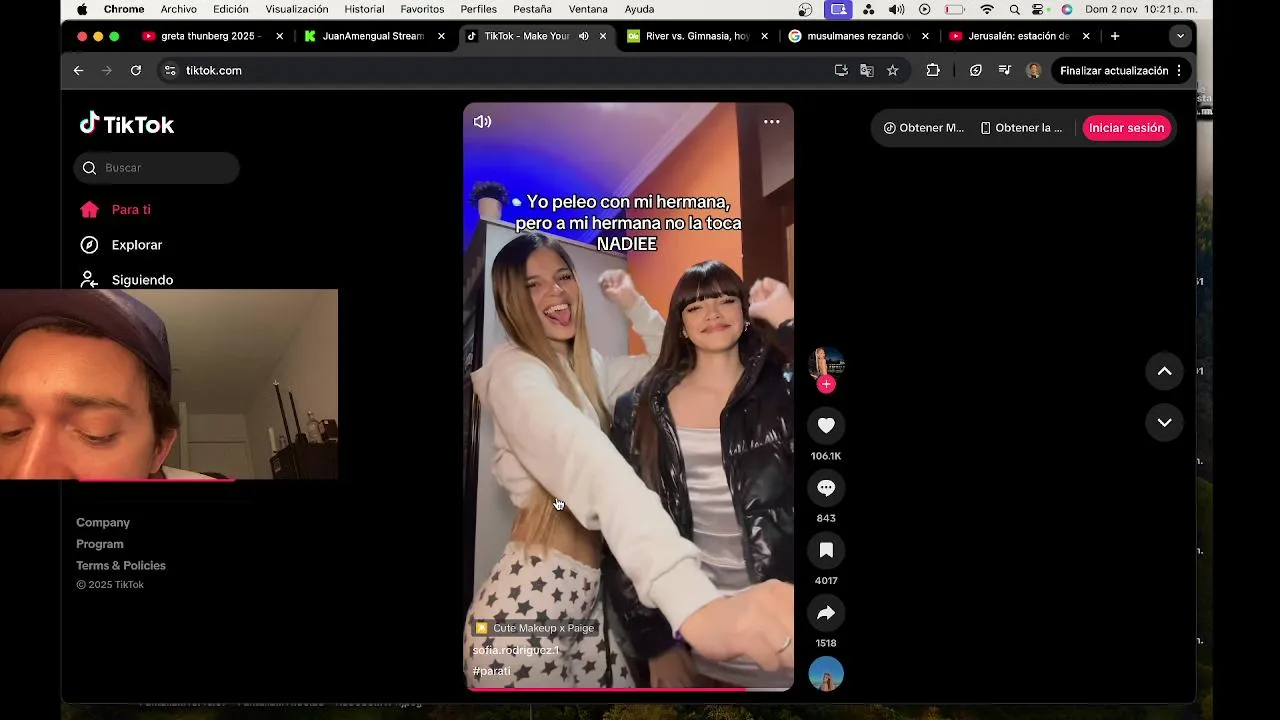
Task: Expand the tab search dropdown
Action: 1180,36
